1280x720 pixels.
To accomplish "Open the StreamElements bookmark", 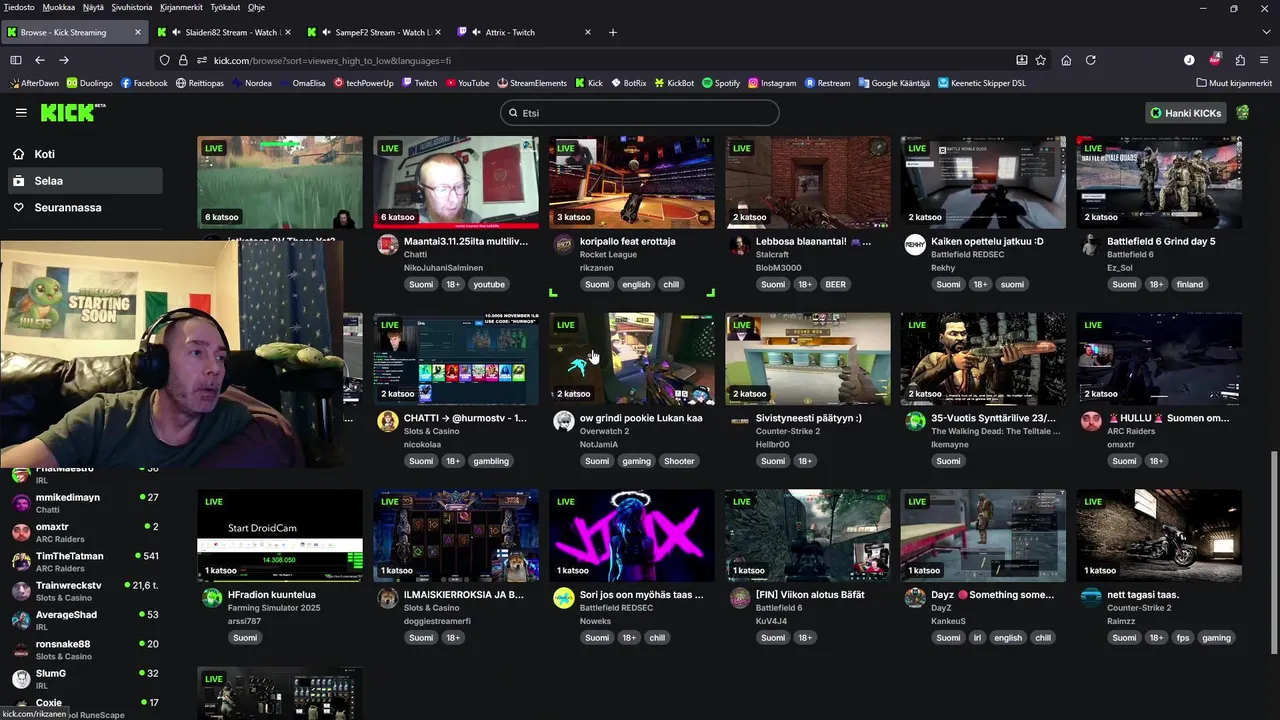I will pos(531,83).
